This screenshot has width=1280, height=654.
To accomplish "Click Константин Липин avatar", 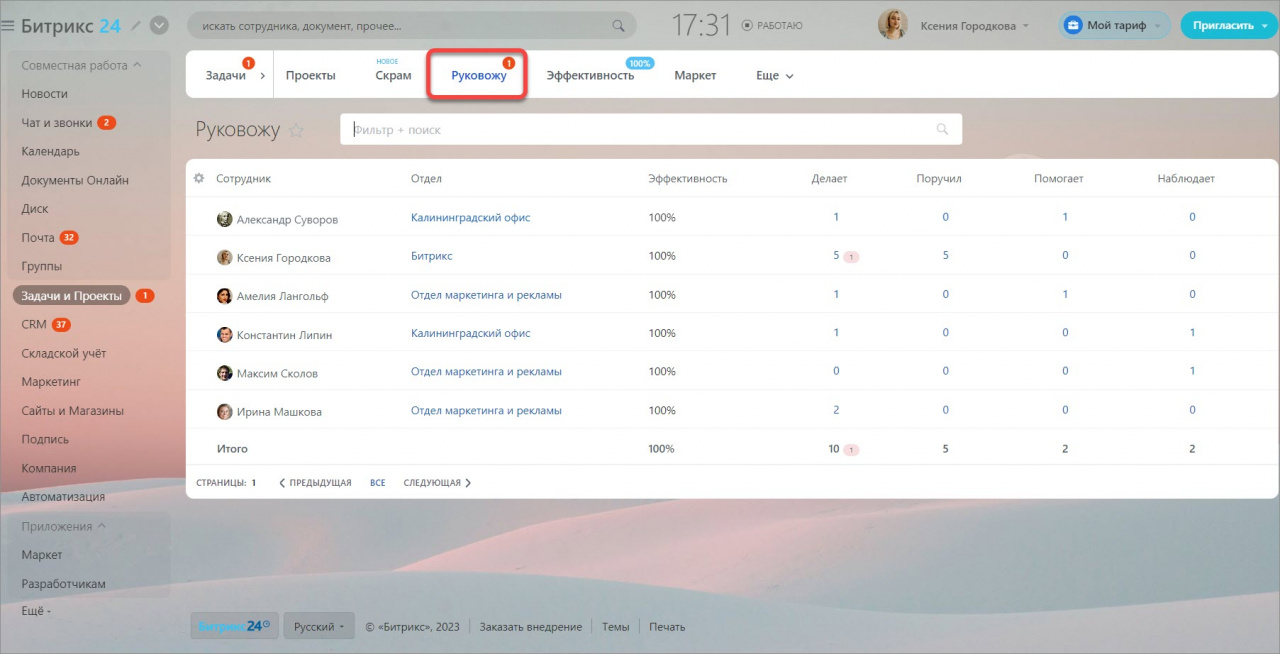I will [225, 335].
